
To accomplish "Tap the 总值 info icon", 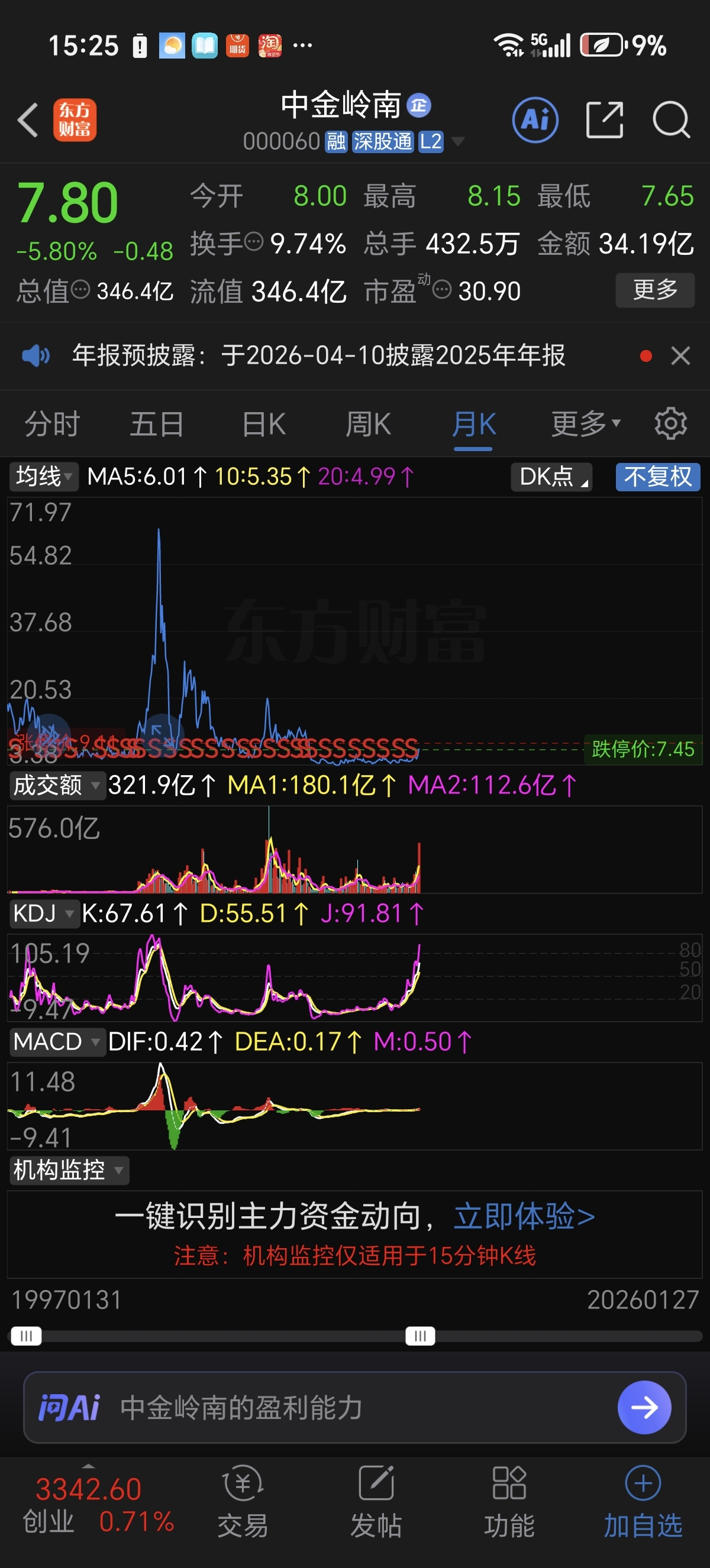I will point(80,290).
